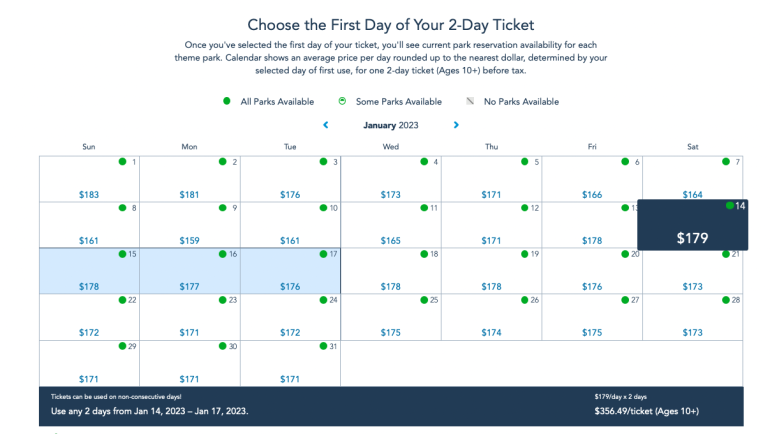The width and height of the screenshot is (770, 434).
Task: Click green availability dot on January 18
Action: click(423, 254)
